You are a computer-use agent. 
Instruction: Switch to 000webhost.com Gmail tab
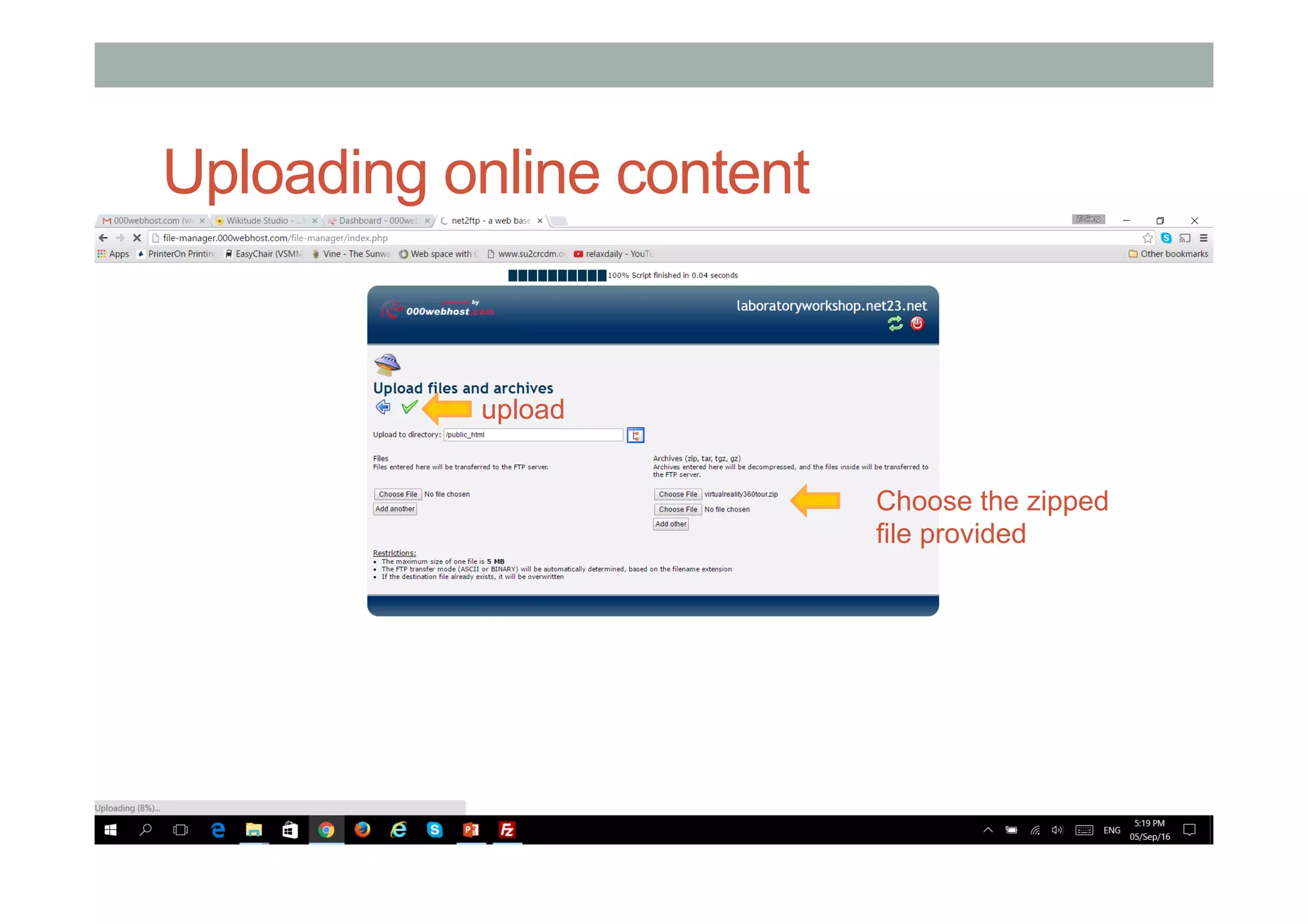[x=153, y=221]
